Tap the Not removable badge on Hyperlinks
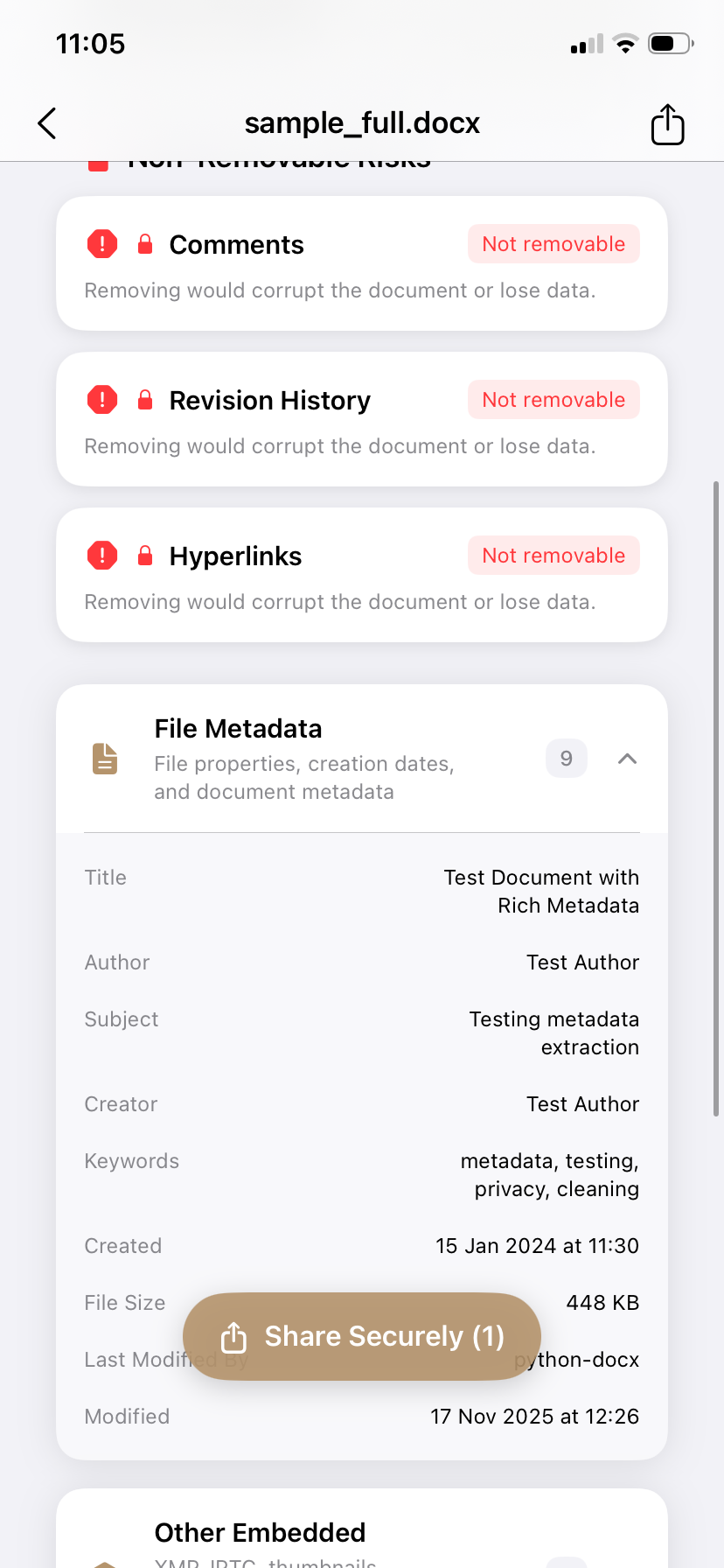724x1568 pixels. coord(553,556)
